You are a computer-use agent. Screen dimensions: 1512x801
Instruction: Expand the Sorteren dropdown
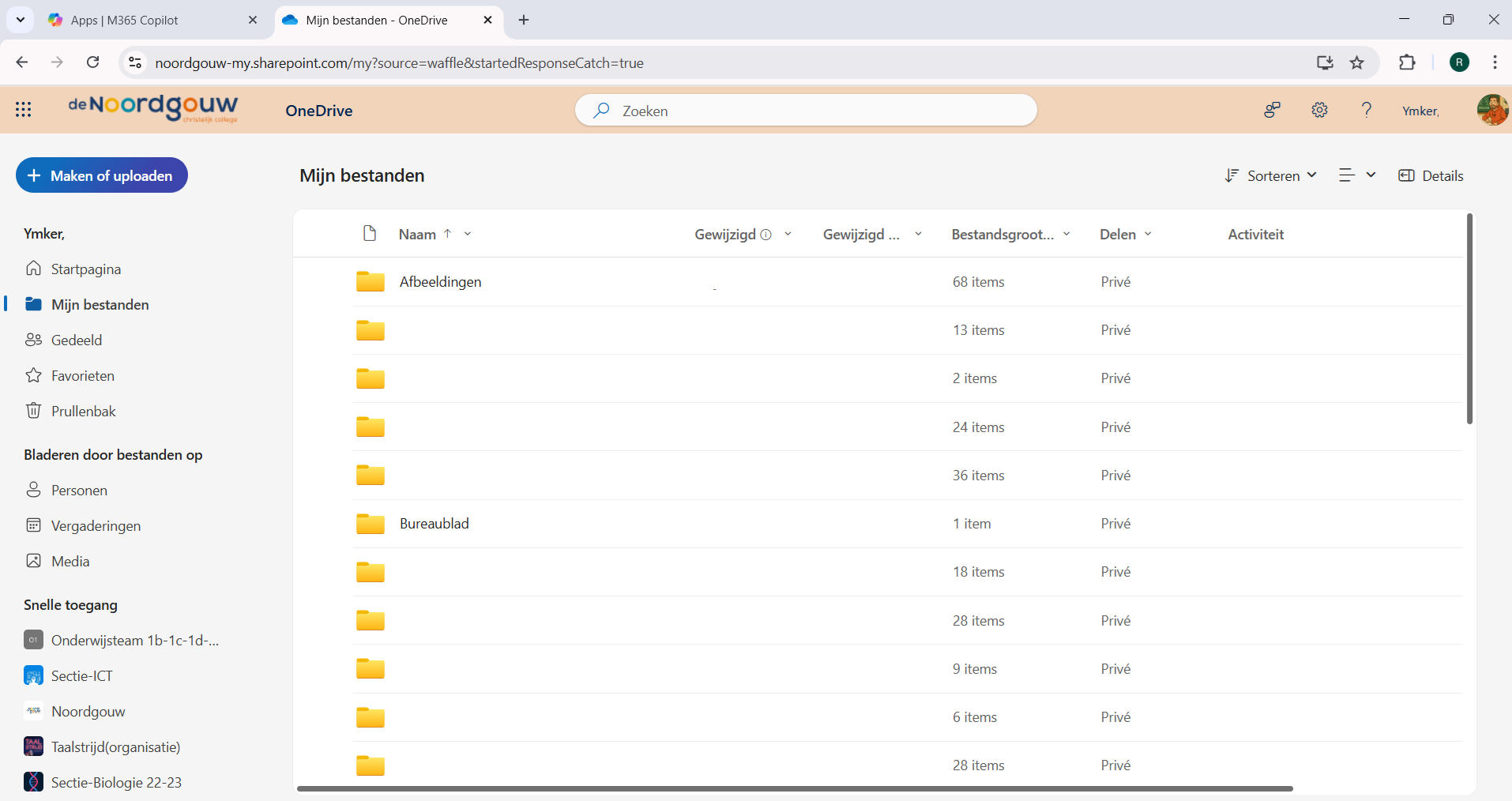1270,175
